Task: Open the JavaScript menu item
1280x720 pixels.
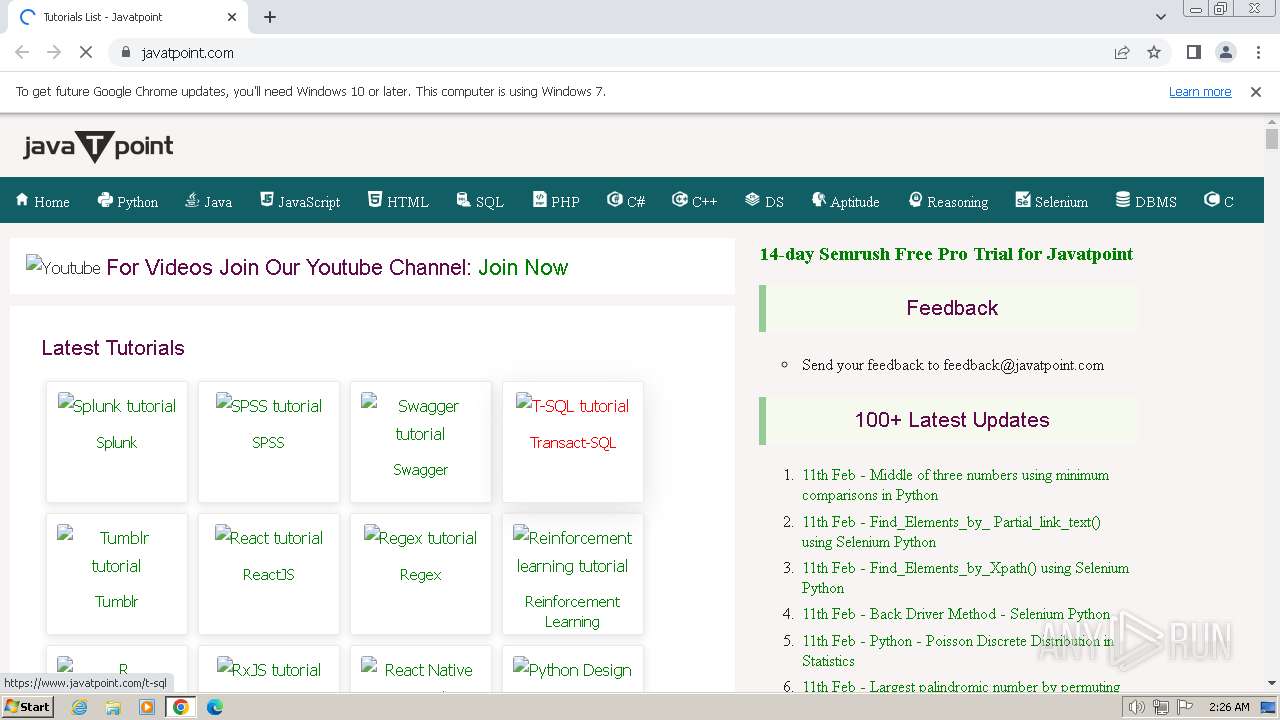Action: click(x=300, y=201)
